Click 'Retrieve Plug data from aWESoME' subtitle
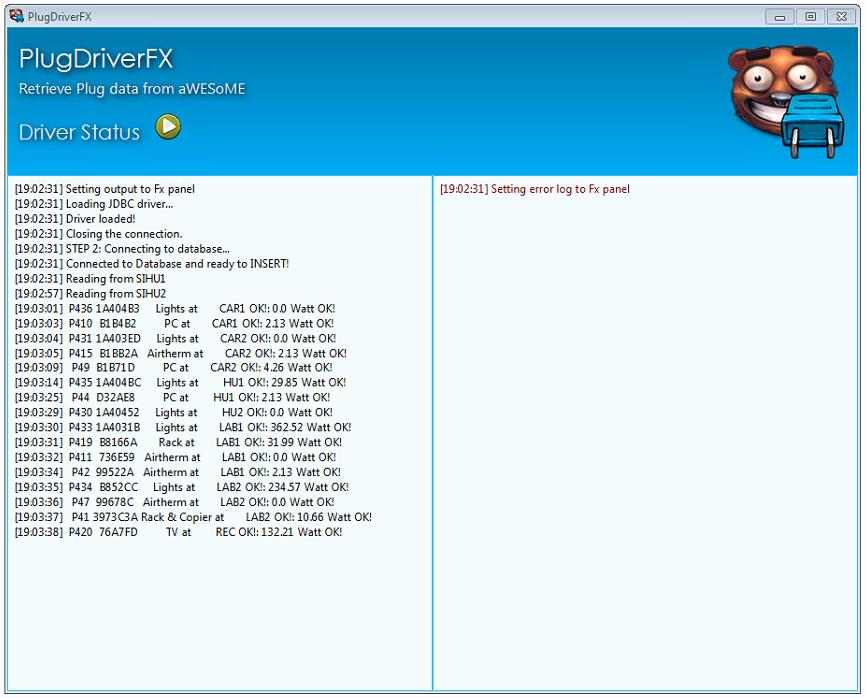The image size is (866, 698). click(x=132, y=89)
